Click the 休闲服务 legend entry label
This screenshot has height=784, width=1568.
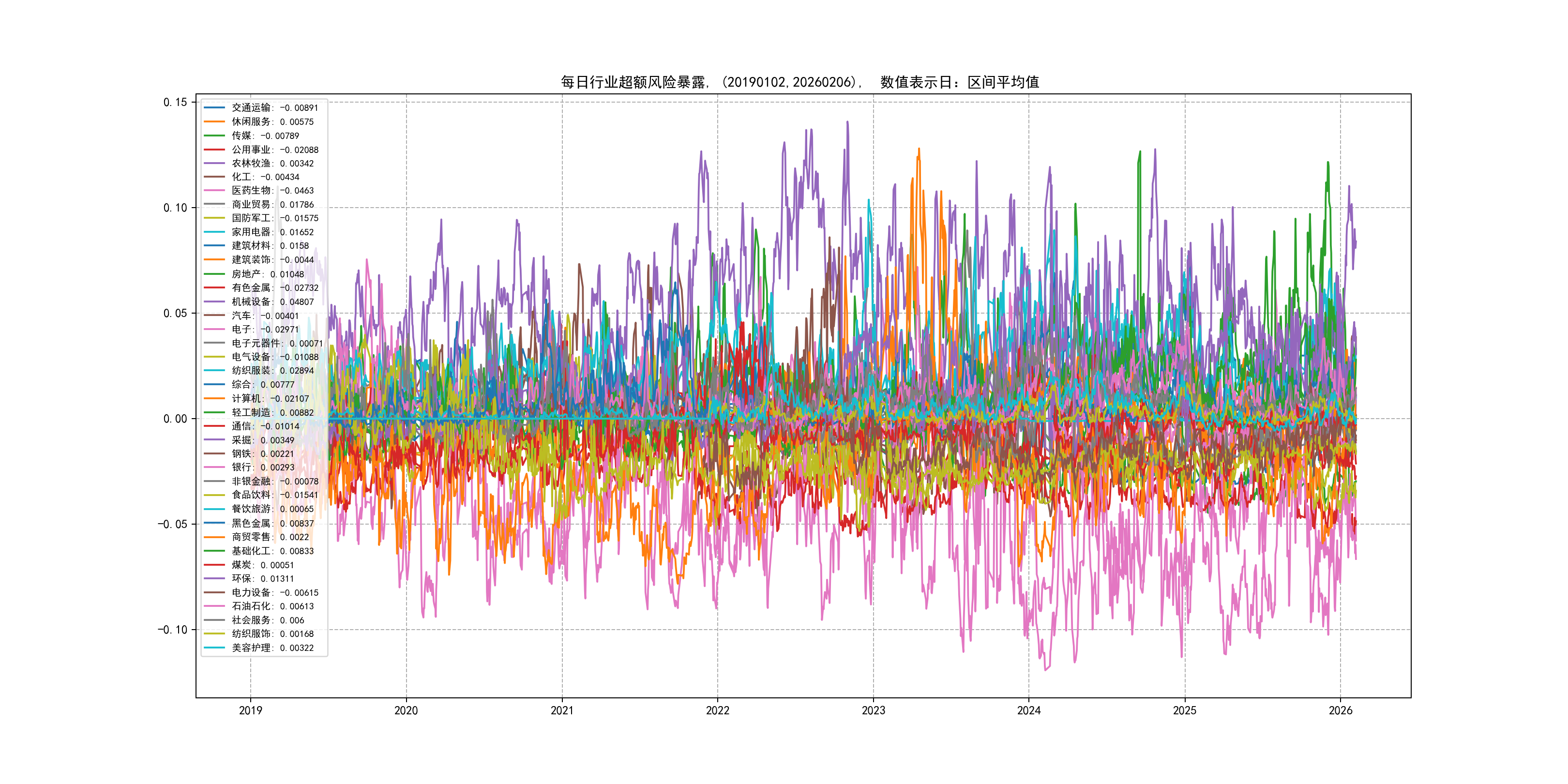click(272, 122)
